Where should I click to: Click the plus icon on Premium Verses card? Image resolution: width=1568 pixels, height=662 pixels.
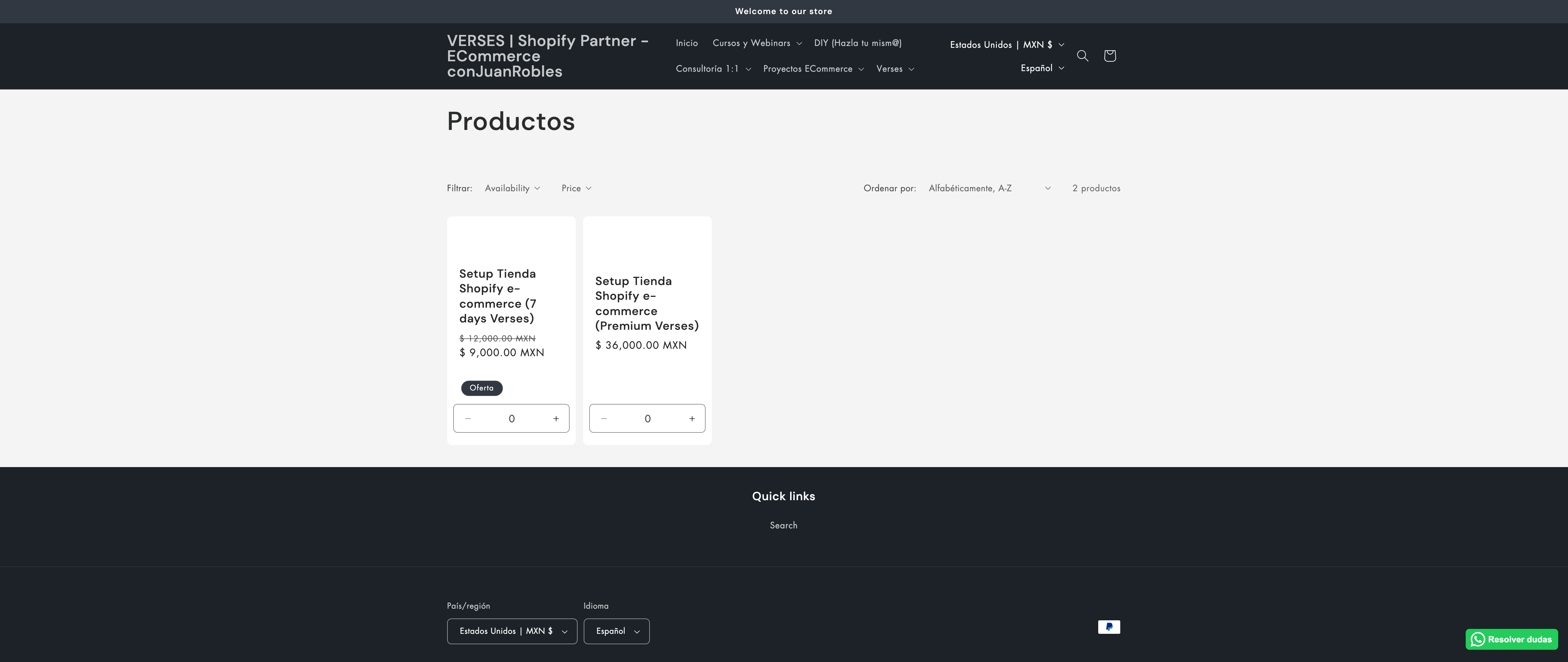pyautogui.click(x=692, y=418)
